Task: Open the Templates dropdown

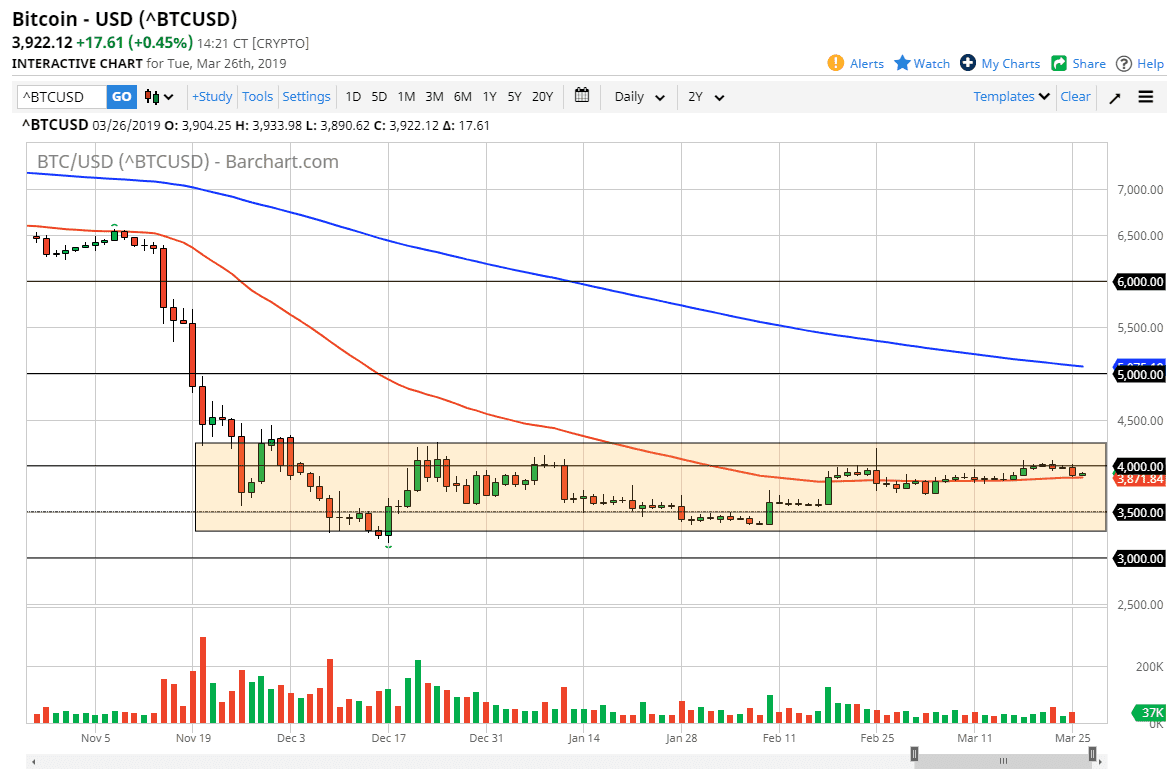Action: pyautogui.click(x=1009, y=96)
